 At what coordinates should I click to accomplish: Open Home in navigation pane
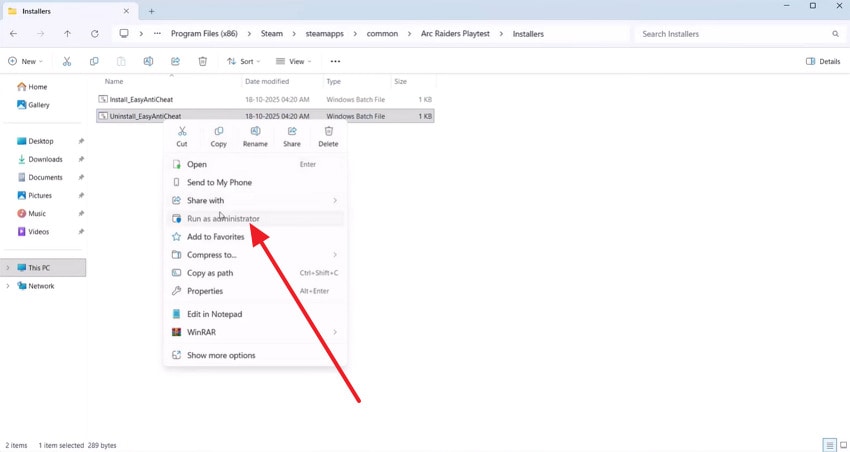32,87
